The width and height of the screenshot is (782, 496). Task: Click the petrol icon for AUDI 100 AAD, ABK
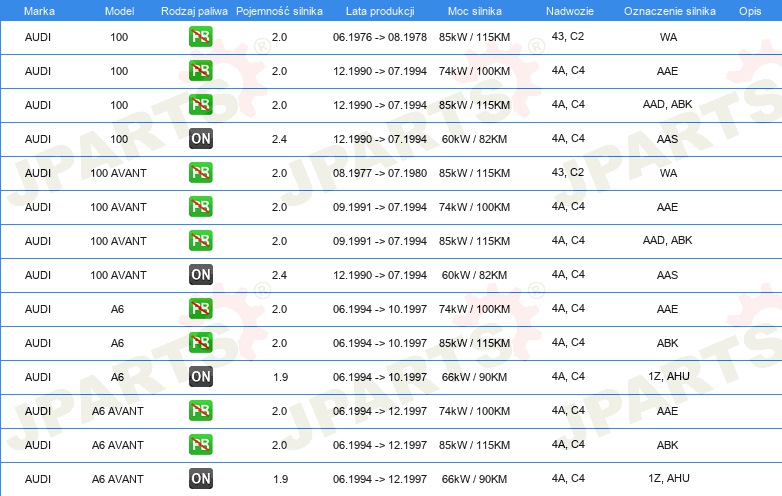tap(200, 105)
